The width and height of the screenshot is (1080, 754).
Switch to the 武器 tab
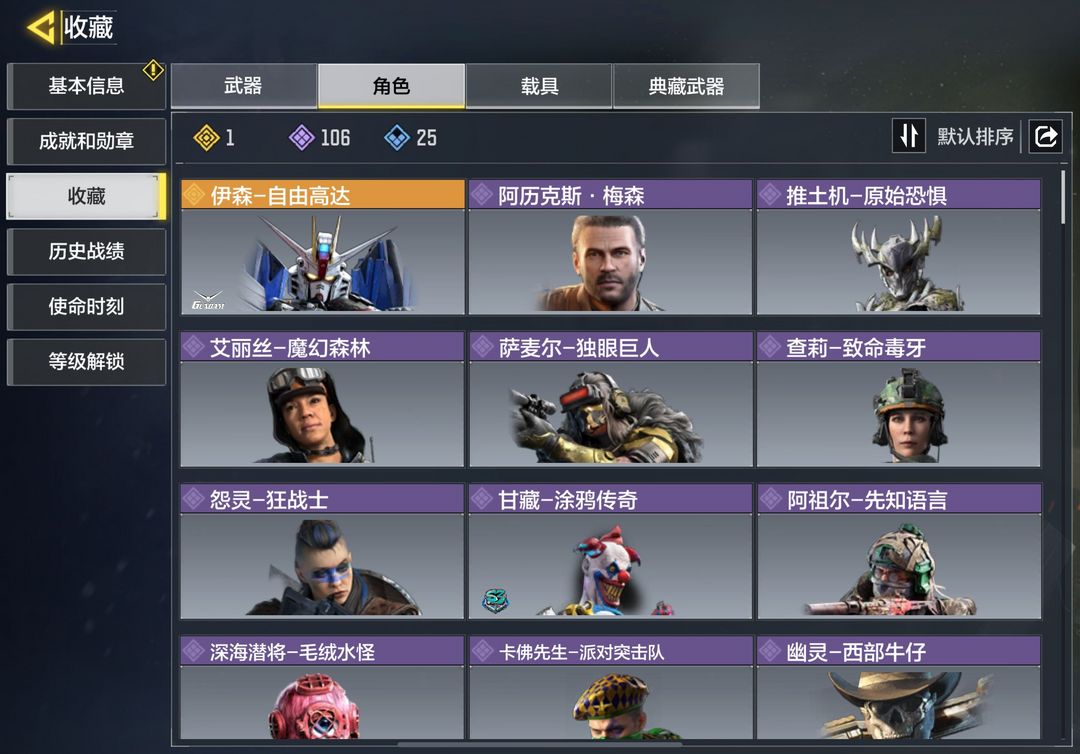[244, 86]
